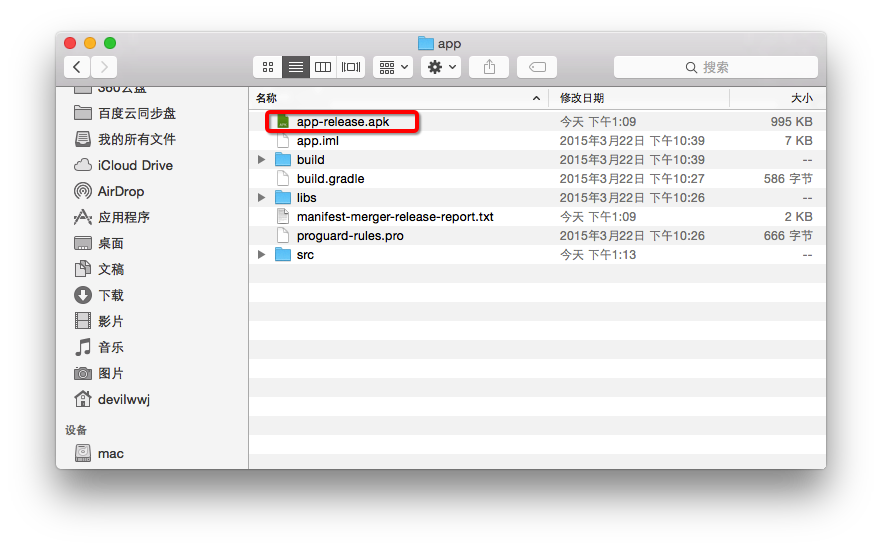Viewport: 882px width, 549px height.
Task: Expand the libs folder triangle
Action: pos(261,197)
